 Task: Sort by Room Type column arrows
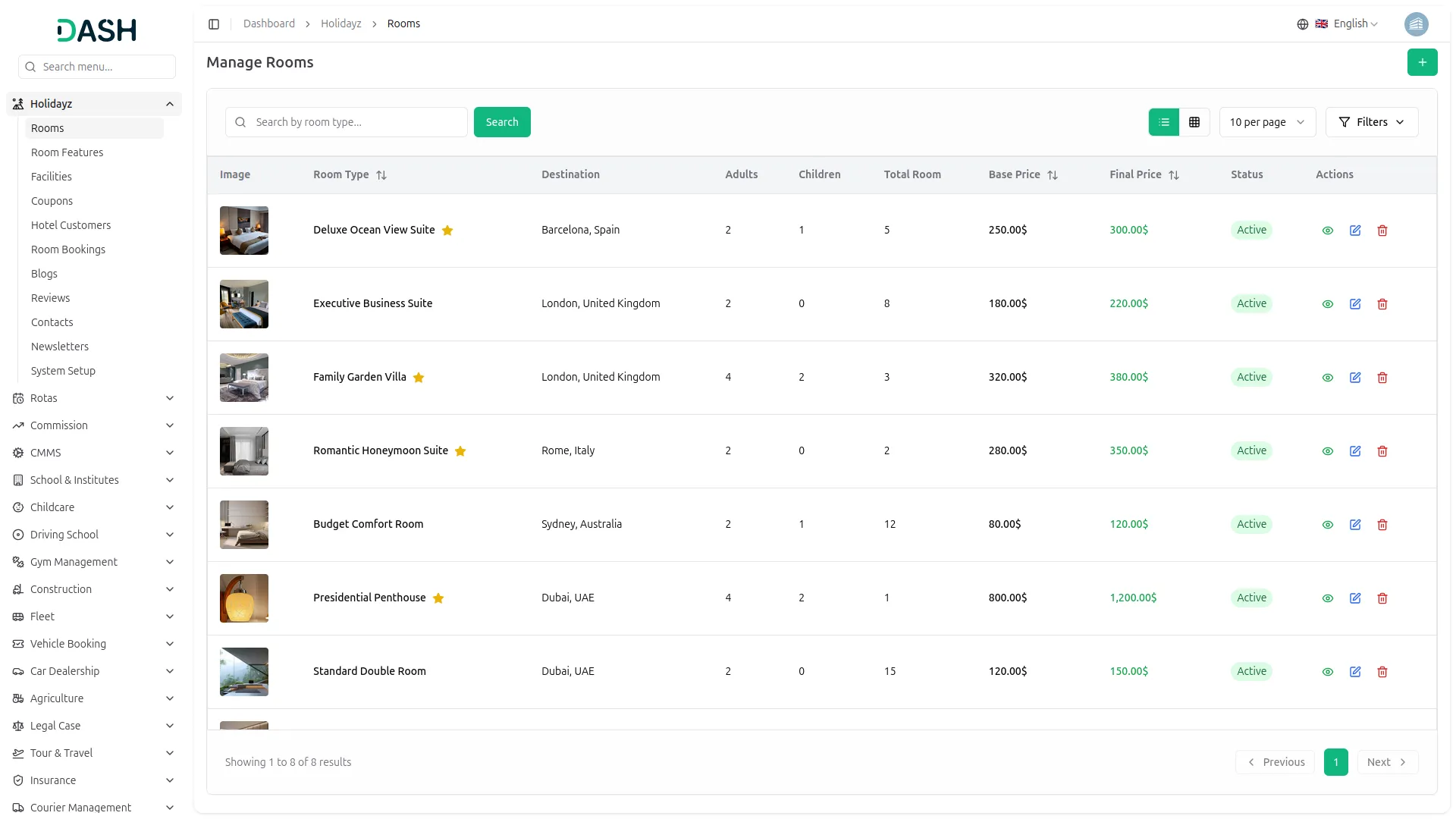tap(381, 175)
